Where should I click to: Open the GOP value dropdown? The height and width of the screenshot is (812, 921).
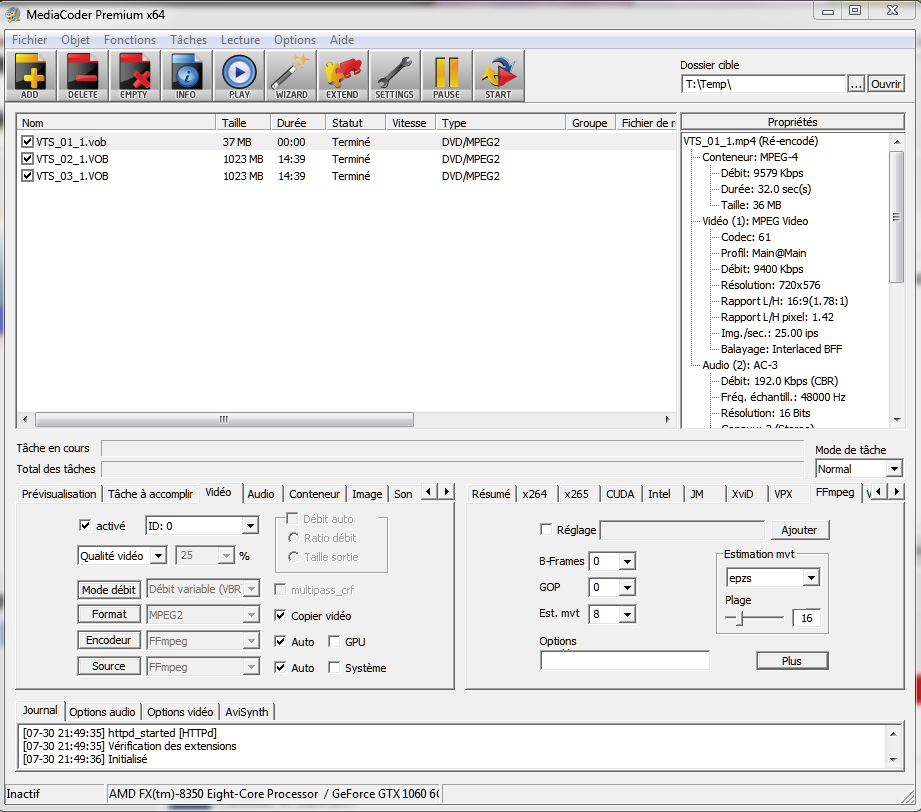pyautogui.click(x=627, y=587)
